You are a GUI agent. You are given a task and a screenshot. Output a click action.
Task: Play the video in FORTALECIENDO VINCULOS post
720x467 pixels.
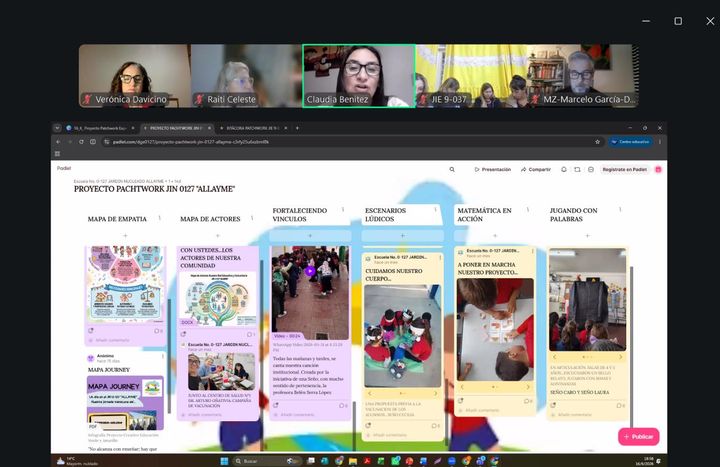(x=310, y=271)
